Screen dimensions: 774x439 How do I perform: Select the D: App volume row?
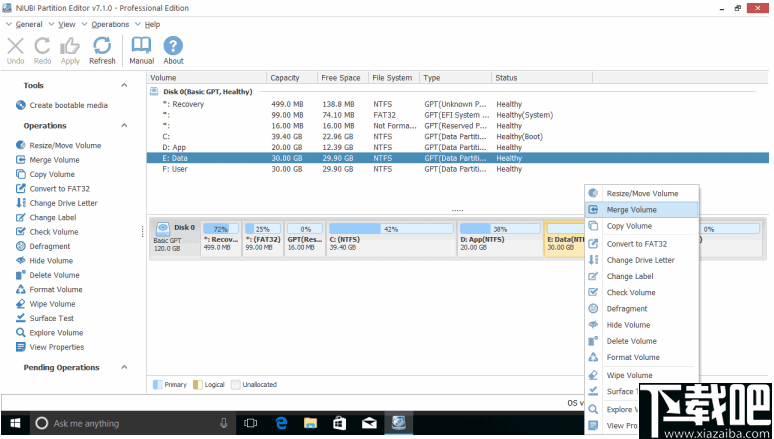[458, 148]
